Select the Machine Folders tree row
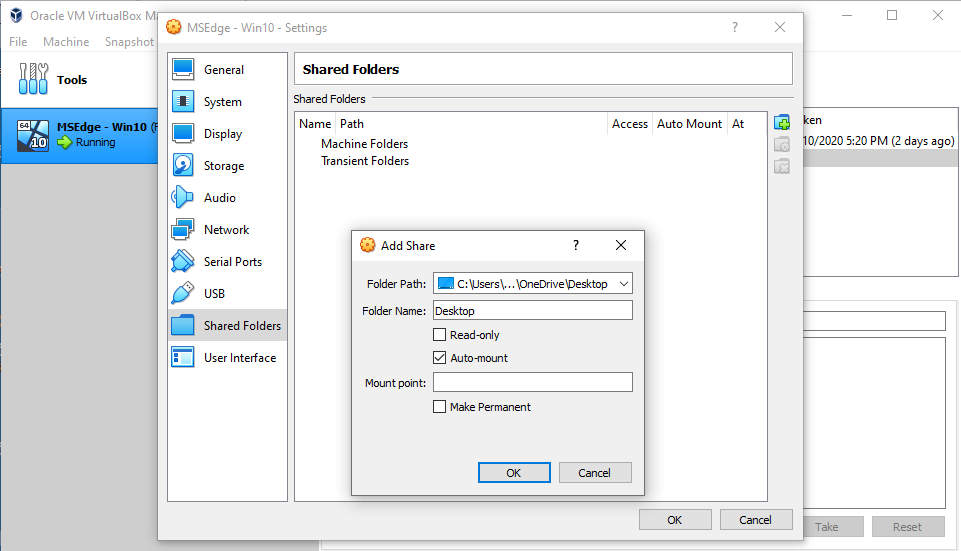Image resolution: width=961 pixels, height=551 pixels. (365, 143)
